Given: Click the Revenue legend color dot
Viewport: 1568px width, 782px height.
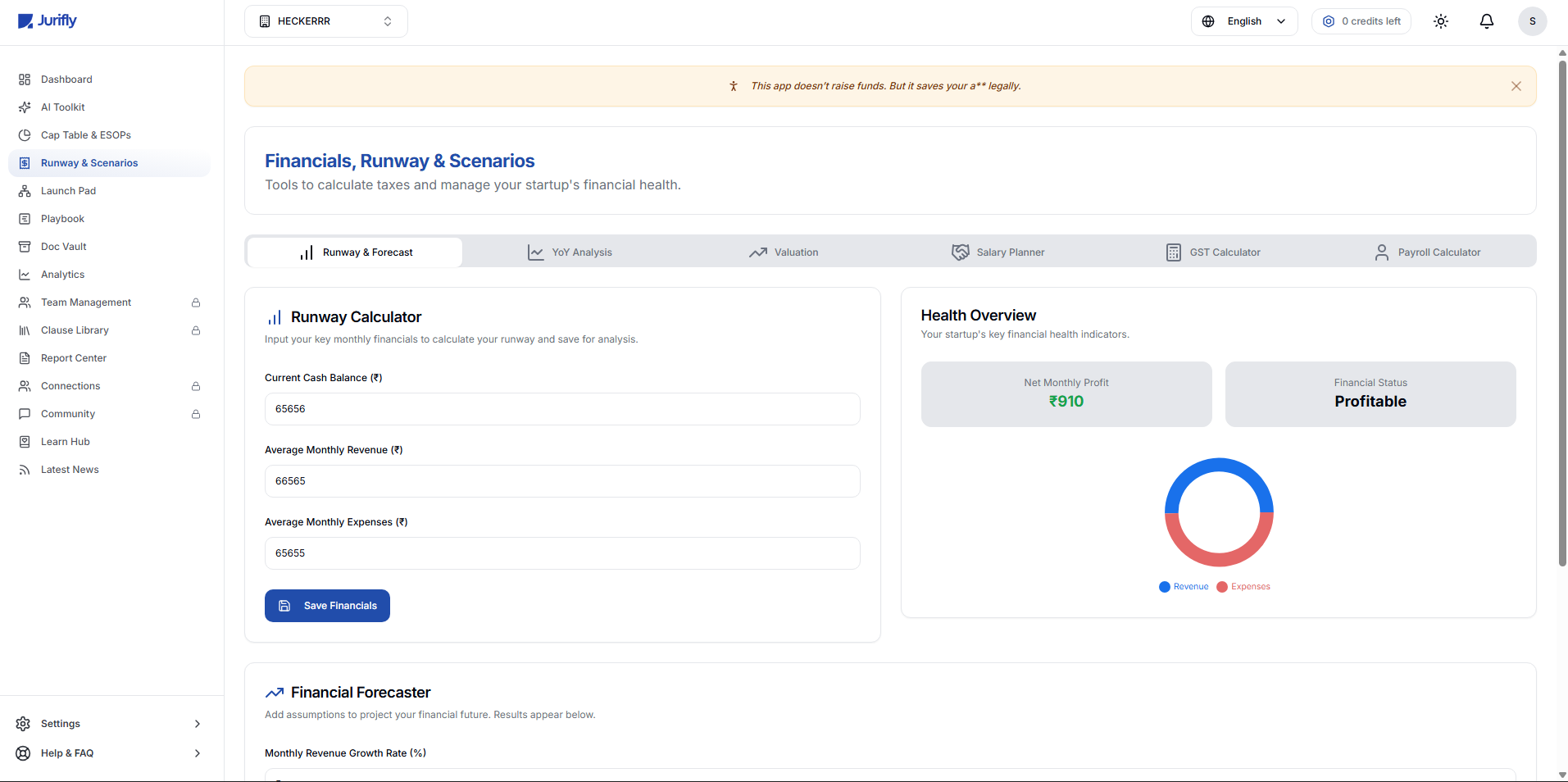Looking at the screenshot, I should (x=1164, y=587).
